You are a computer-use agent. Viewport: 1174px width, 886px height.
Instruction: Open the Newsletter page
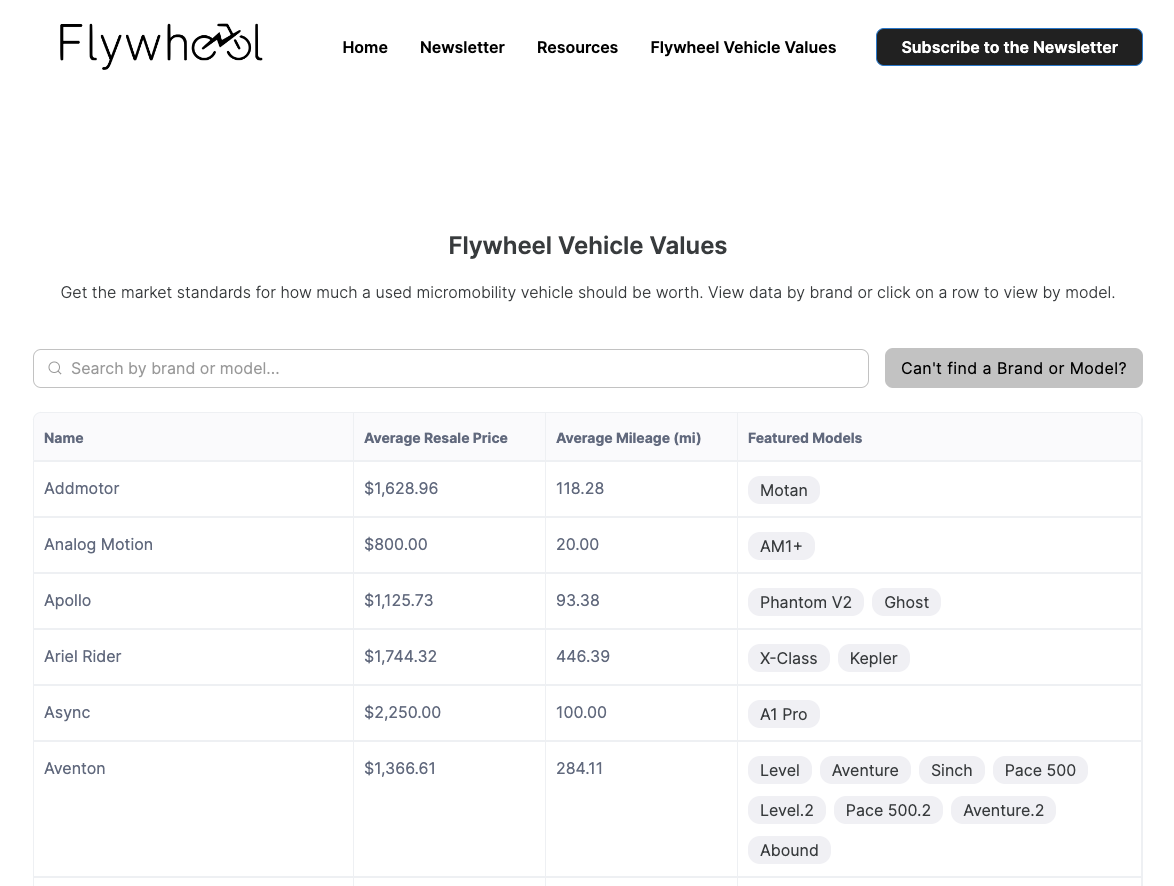point(462,47)
